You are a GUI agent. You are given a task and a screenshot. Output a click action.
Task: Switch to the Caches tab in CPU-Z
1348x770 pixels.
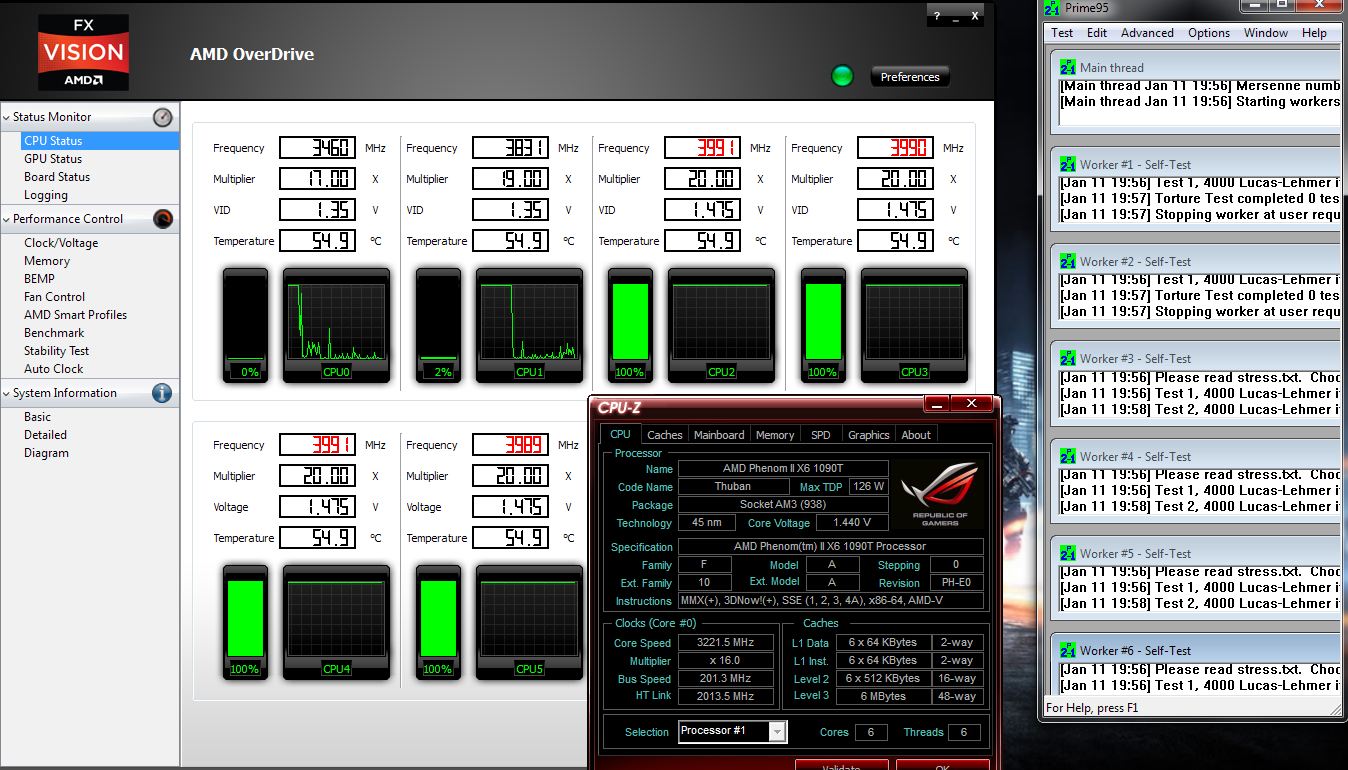tap(665, 435)
